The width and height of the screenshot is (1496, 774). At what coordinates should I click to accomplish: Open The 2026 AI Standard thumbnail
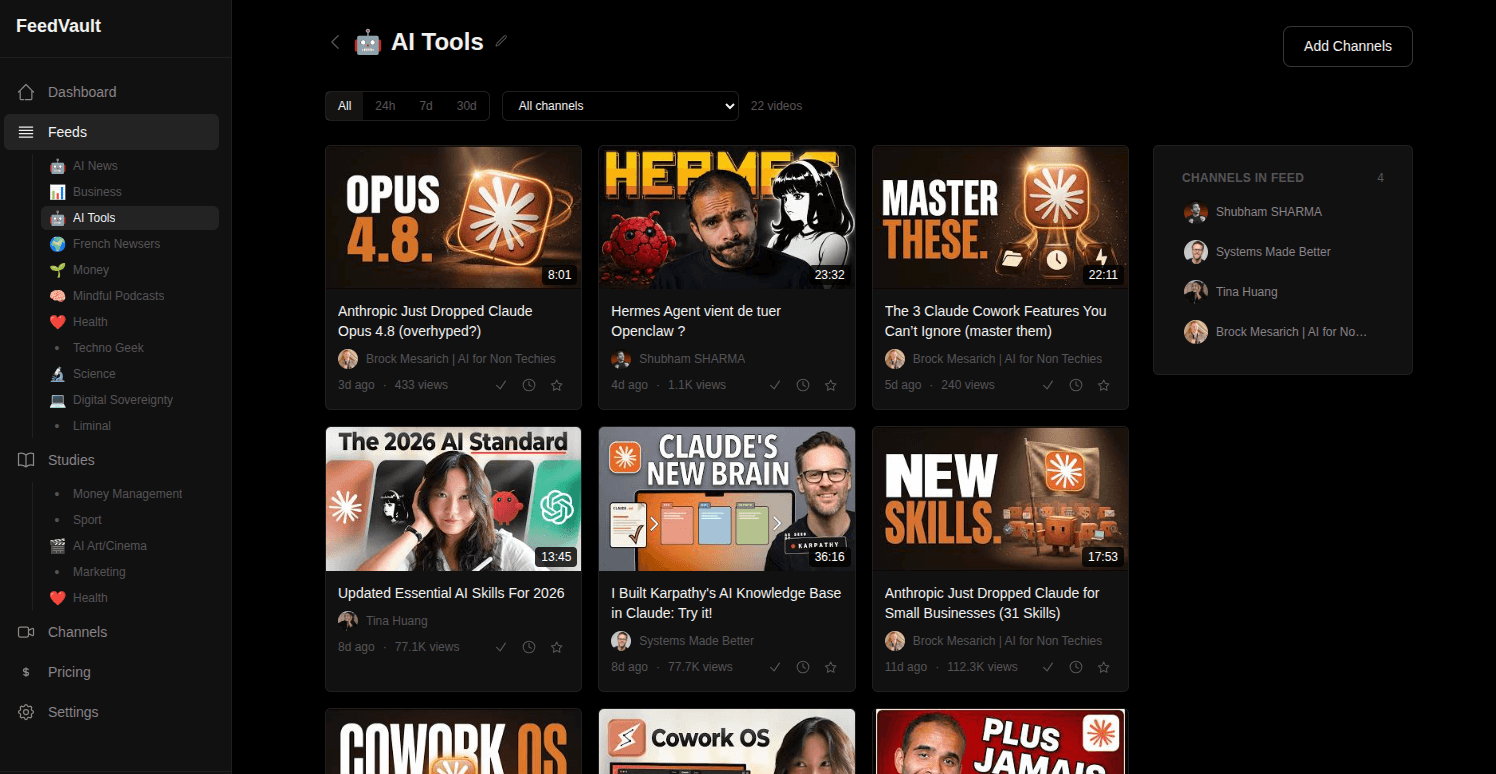[x=453, y=500]
